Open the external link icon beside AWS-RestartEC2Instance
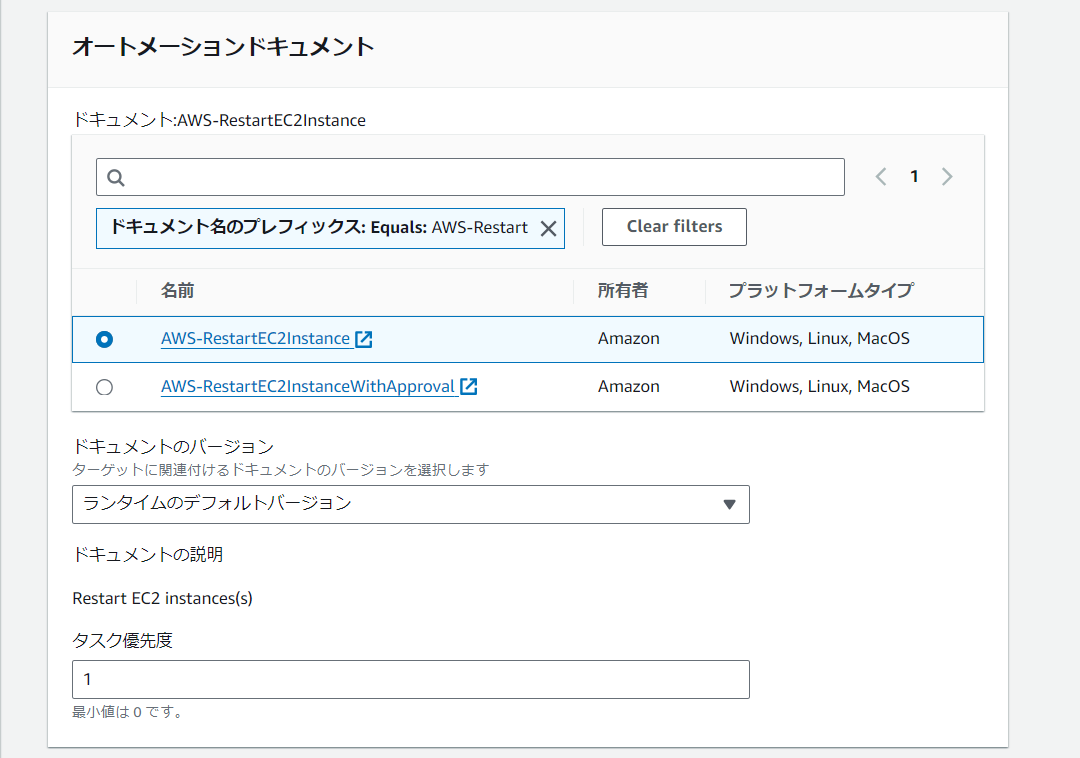 click(x=364, y=339)
